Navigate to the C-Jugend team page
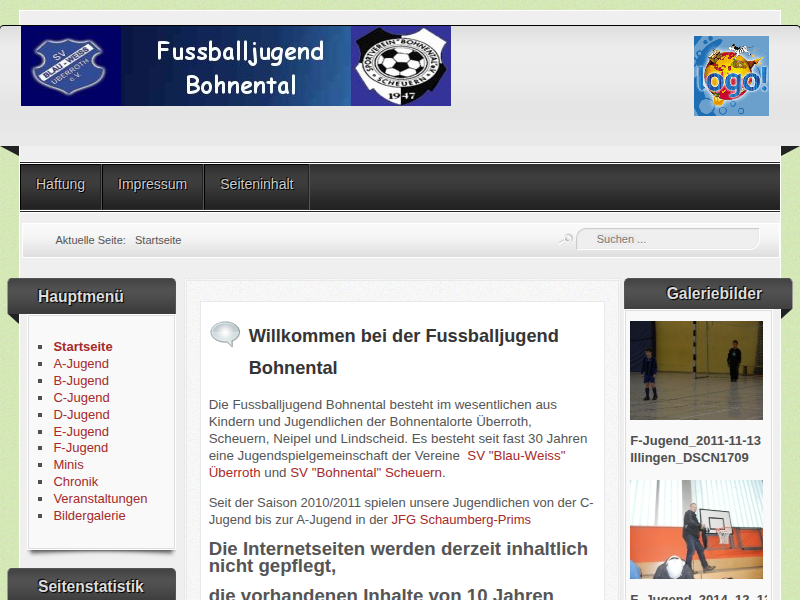This screenshot has height=600, width=800. (x=81, y=398)
